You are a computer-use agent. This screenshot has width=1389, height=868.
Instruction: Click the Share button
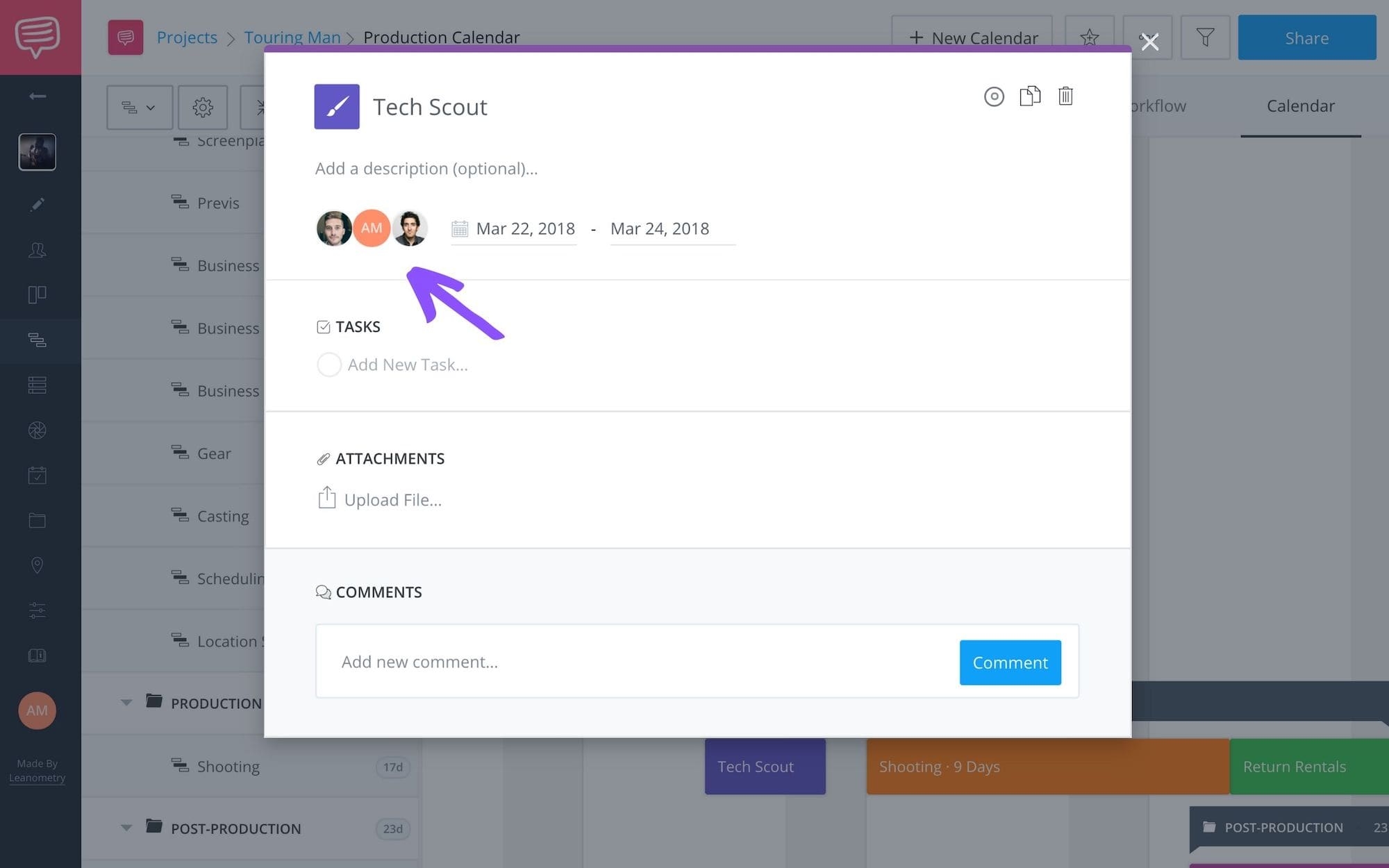coord(1306,37)
